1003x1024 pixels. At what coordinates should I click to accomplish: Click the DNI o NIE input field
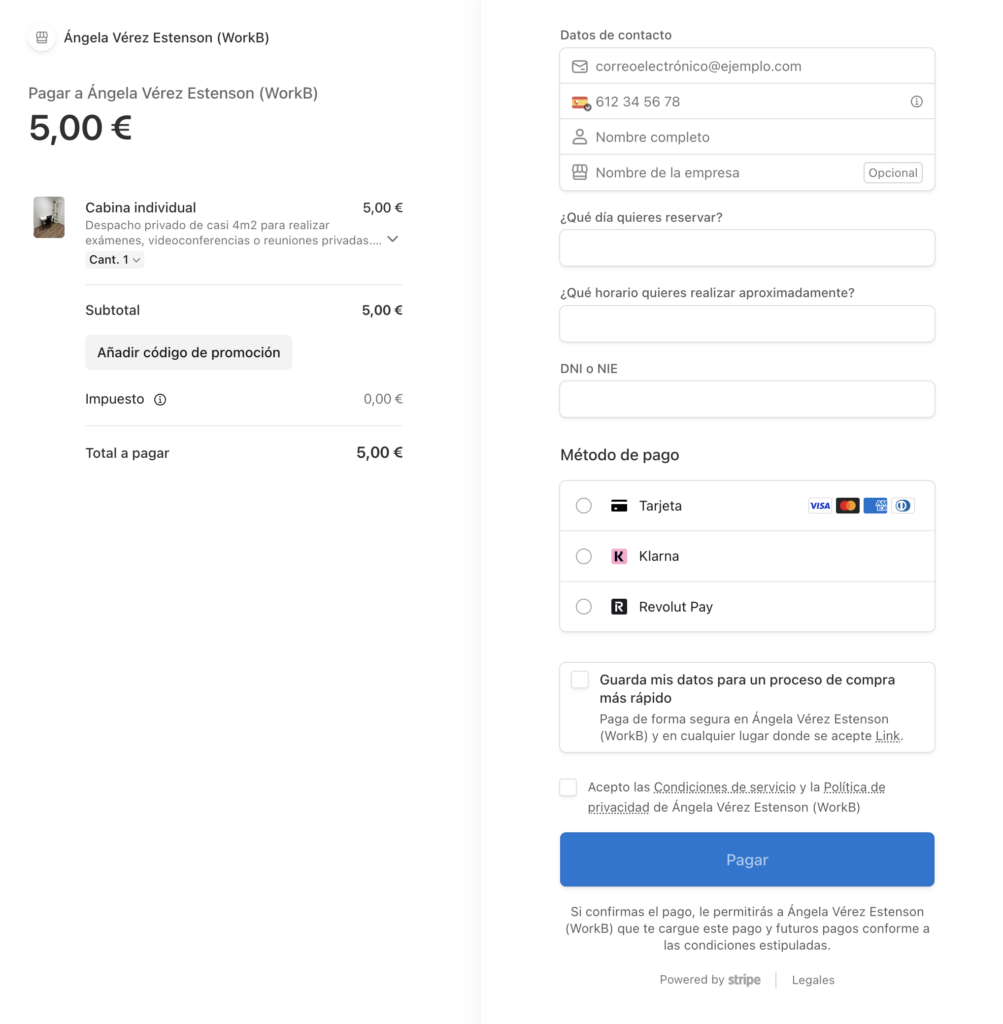point(747,399)
